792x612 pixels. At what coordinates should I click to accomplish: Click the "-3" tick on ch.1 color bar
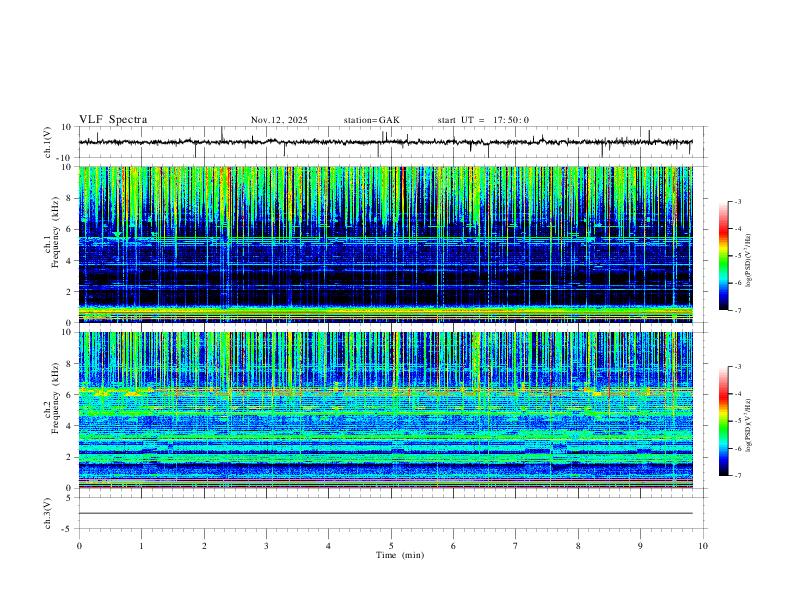[738, 202]
